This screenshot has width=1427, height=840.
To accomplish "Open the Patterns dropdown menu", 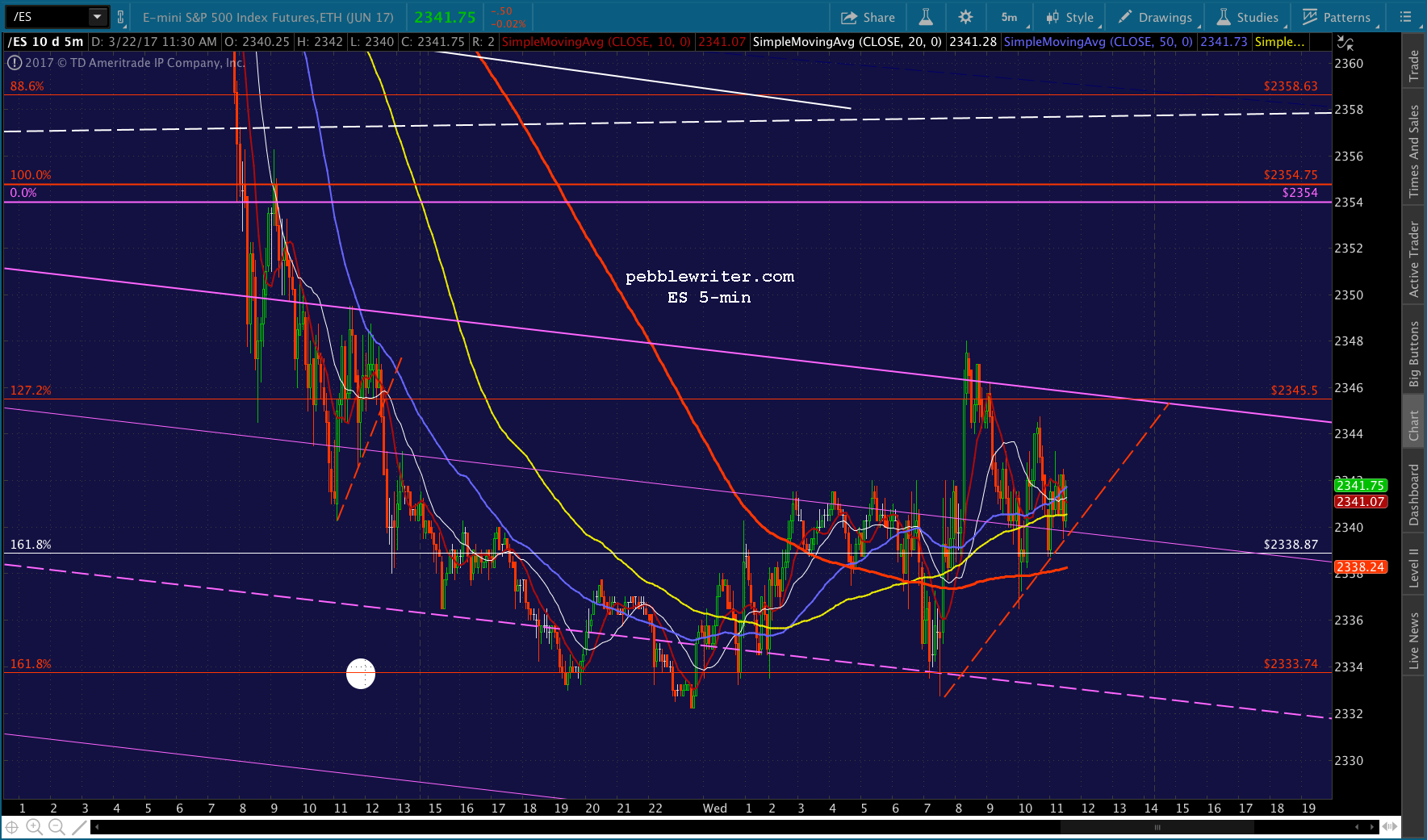I will tap(1336, 17).
